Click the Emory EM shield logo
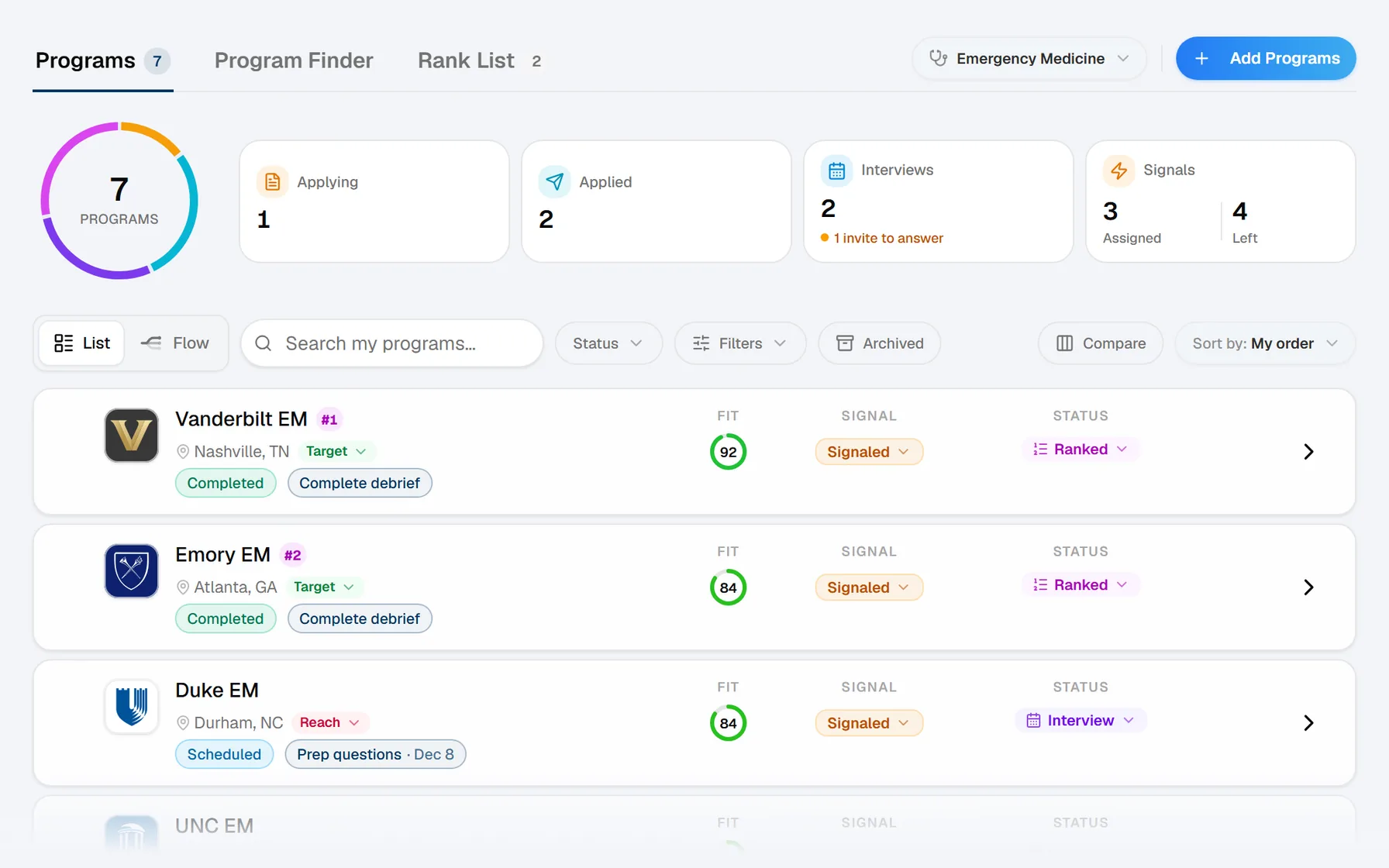 131,571
